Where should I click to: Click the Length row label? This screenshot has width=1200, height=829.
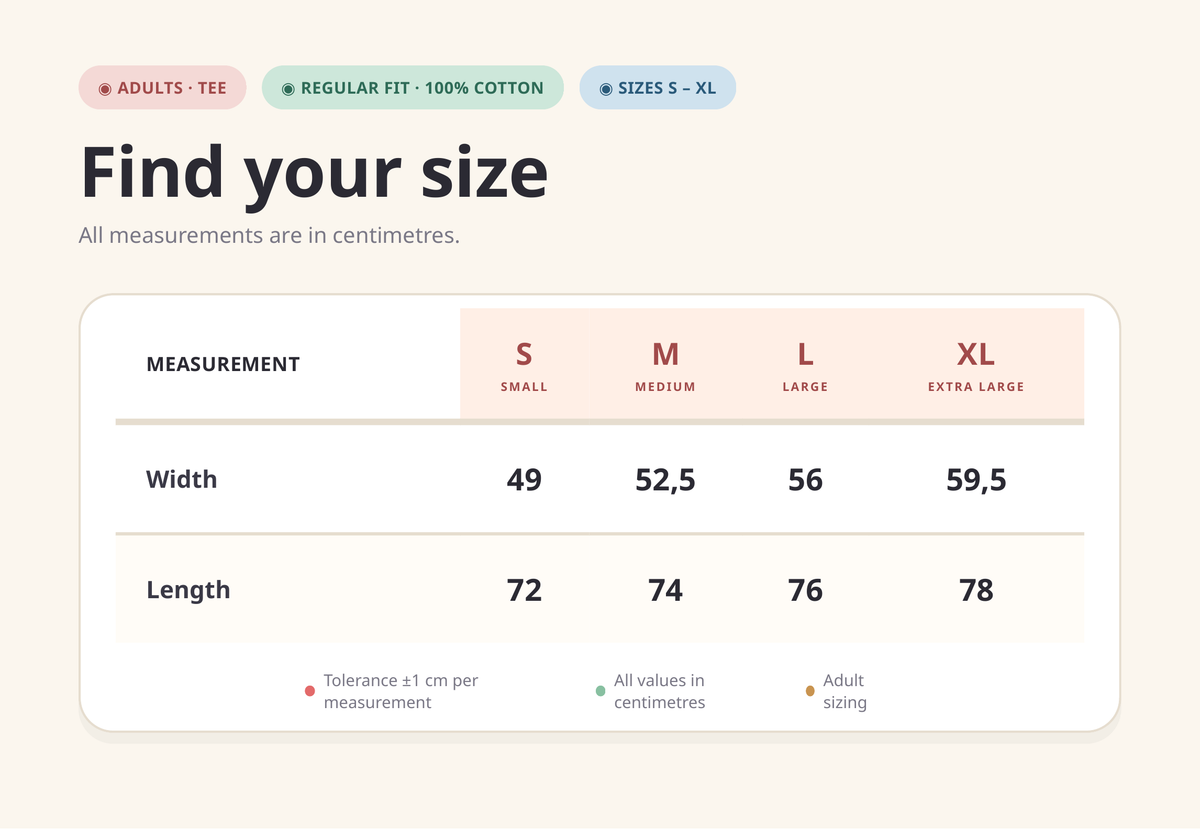point(188,590)
